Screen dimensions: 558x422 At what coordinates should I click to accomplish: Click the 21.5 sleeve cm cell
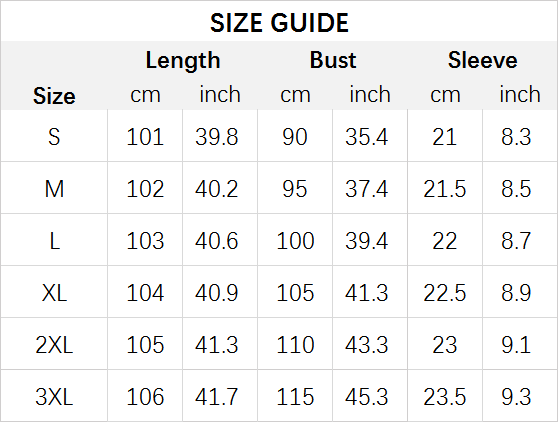point(445,189)
